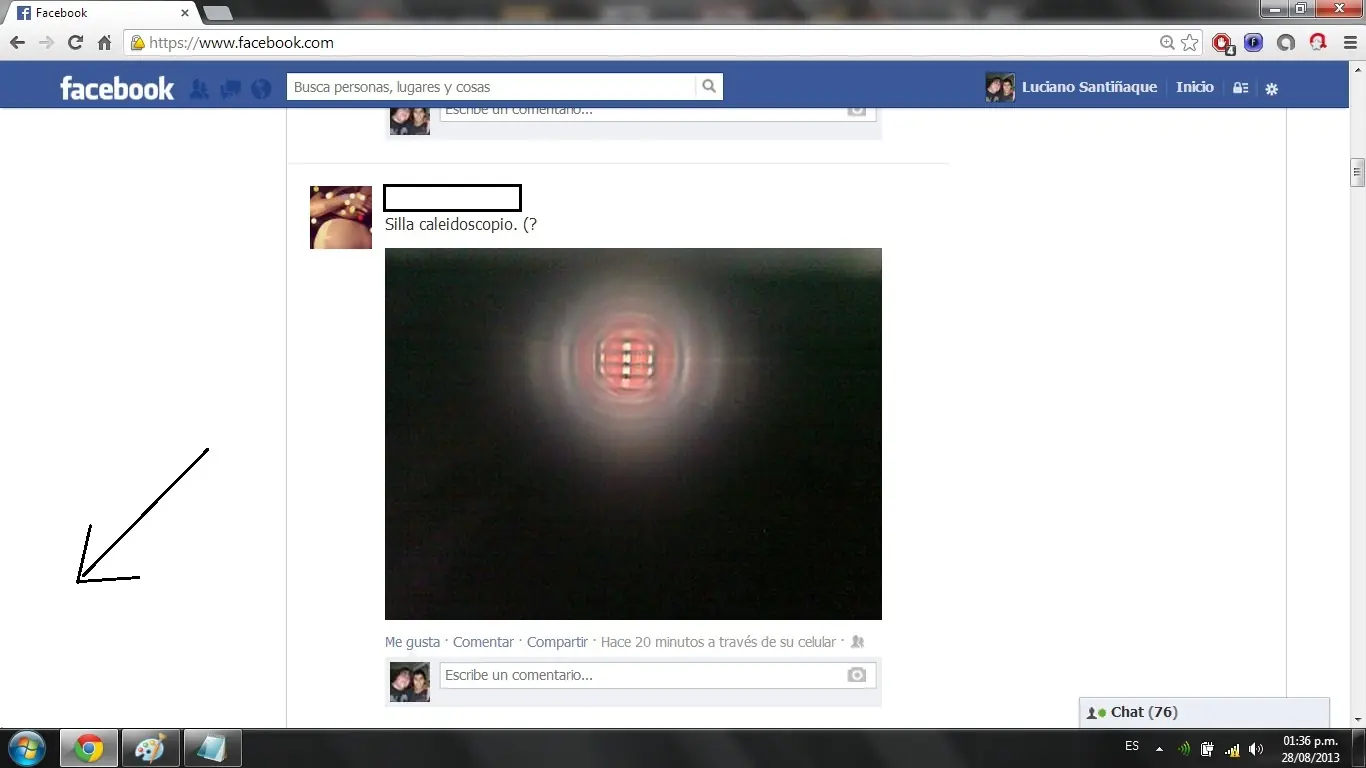Click the facebook logo
The image size is (1366, 768).
tap(117, 88)
